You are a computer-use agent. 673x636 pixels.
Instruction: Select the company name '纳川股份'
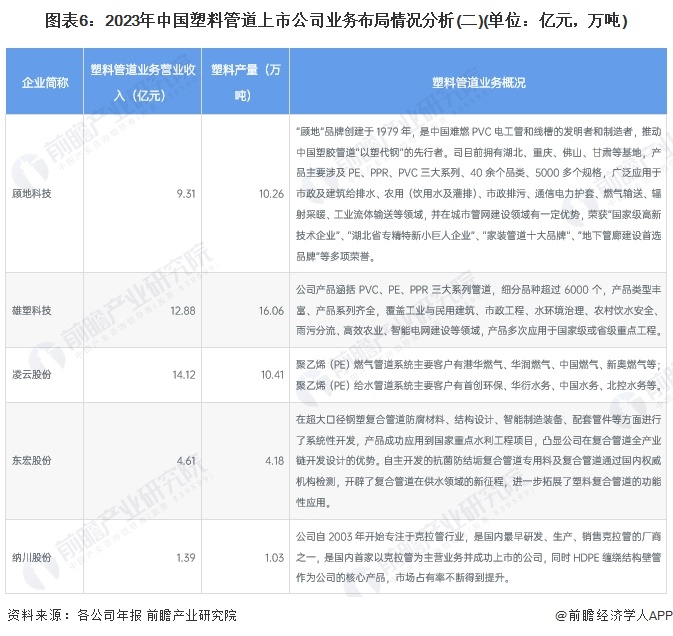click(x=32, y=557)
